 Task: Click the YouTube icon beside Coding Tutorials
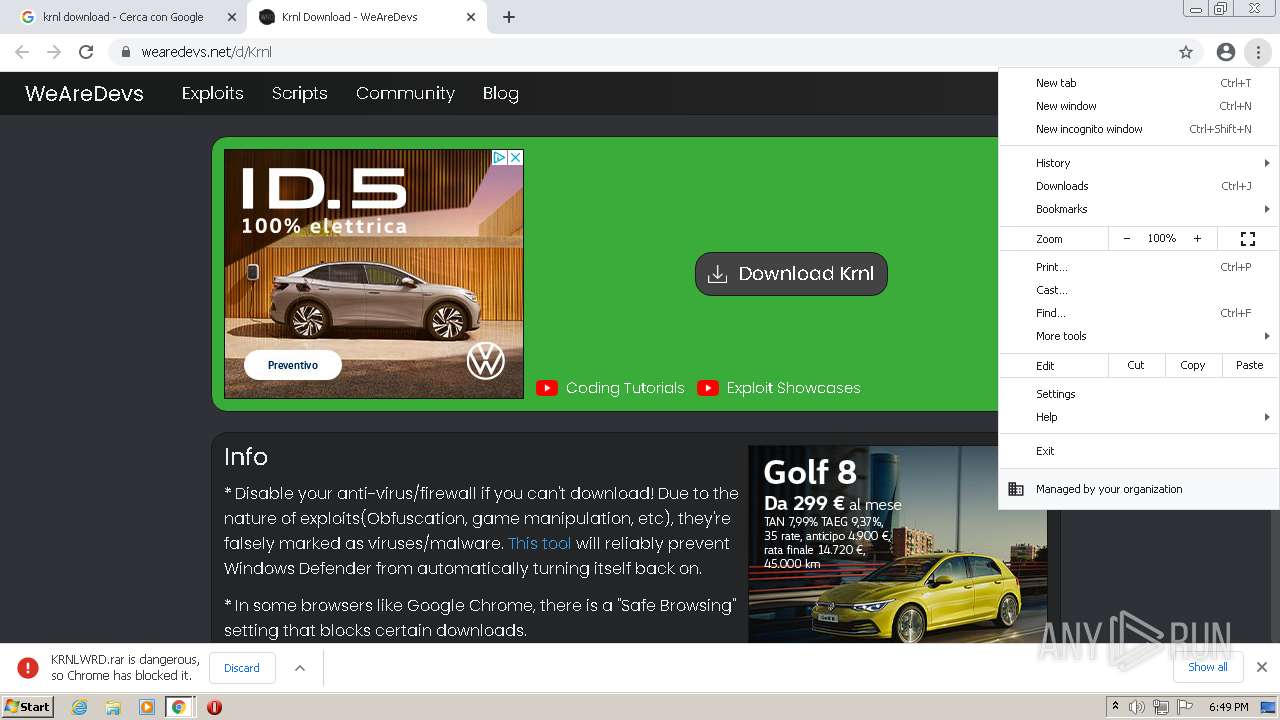547,388
